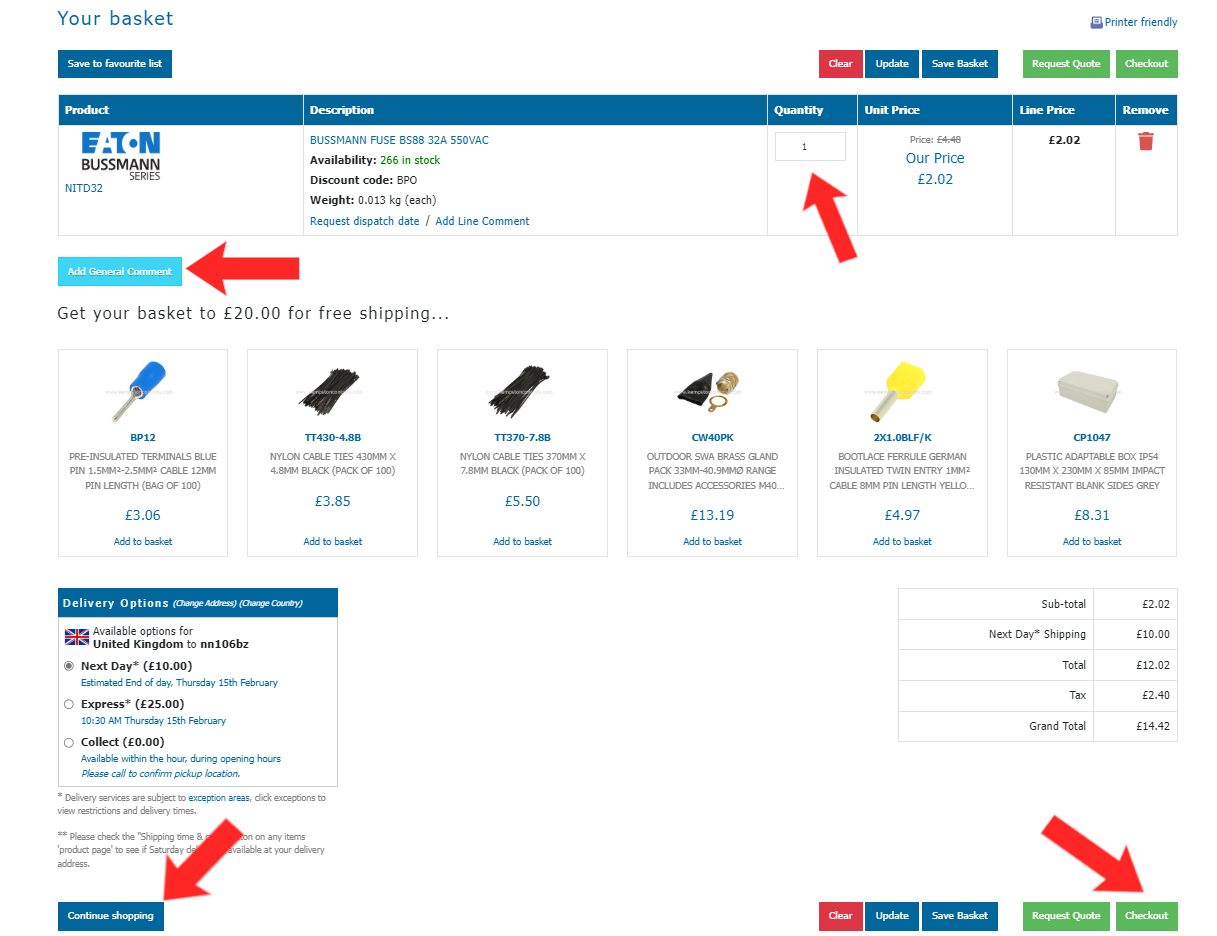Update the basket contents

click(x=891, y=63)
